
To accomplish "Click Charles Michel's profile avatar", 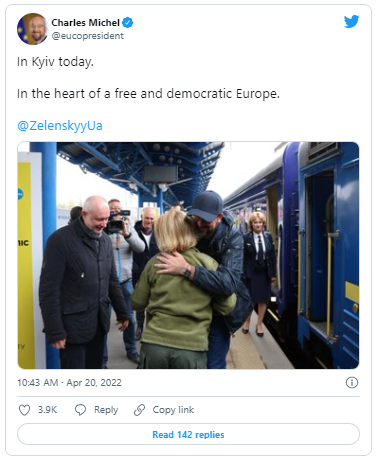I will click(33, 29).
